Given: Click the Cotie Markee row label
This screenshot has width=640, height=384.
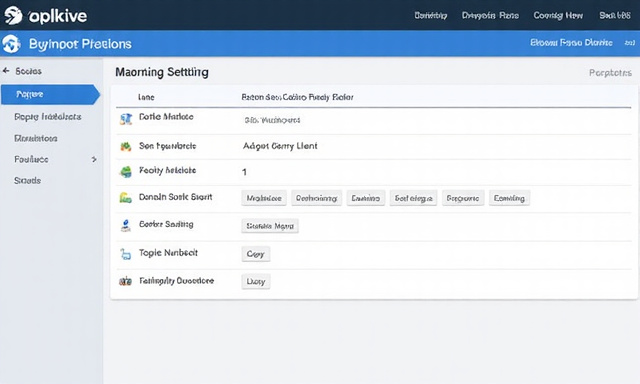Looking at the screenshot, I should (166, 117).
